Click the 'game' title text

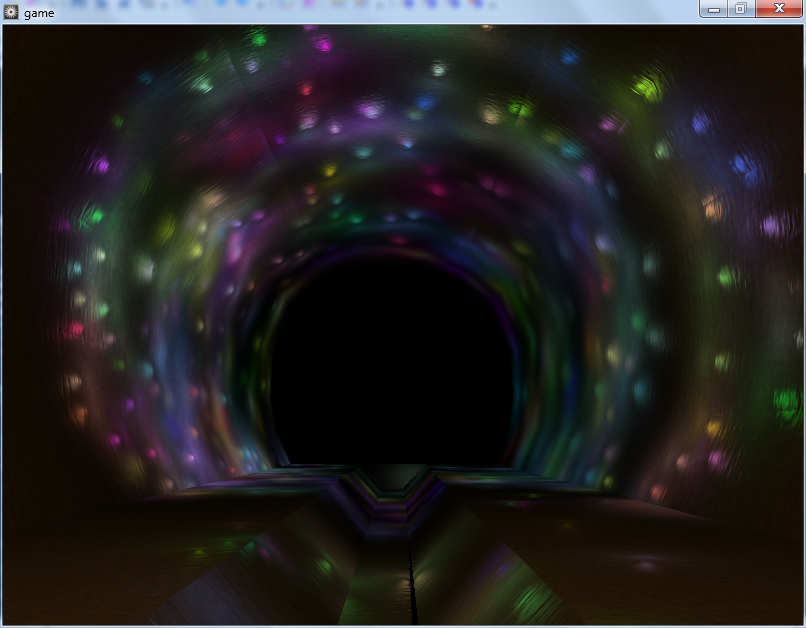[x=39, y=13]
